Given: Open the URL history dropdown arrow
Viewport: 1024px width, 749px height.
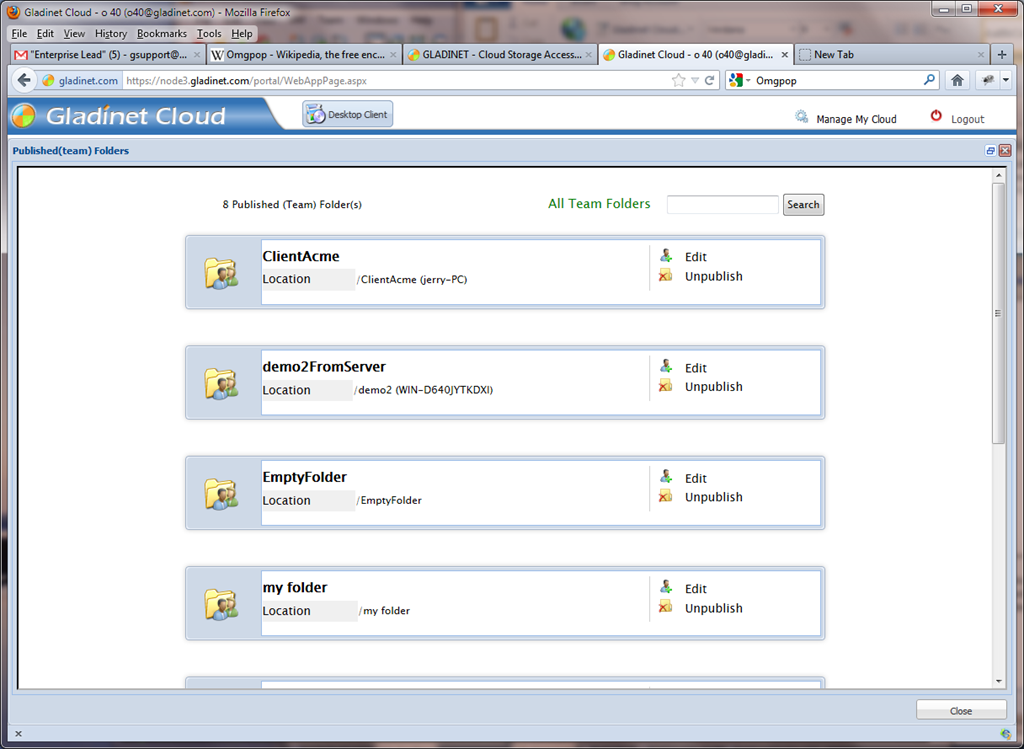Looking at the screenshot, I should pos(695,80).
